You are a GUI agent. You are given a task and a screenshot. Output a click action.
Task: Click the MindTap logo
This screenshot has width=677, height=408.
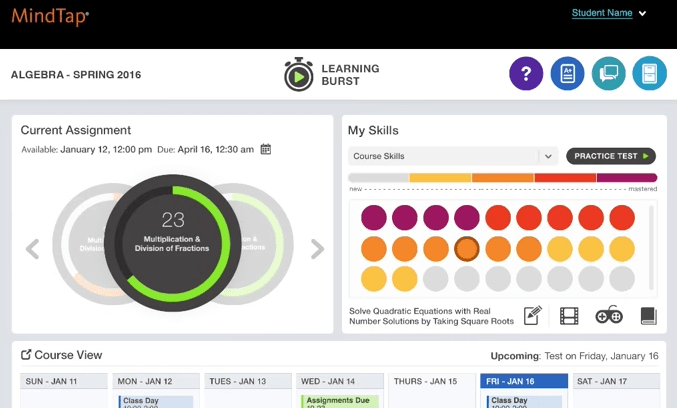coord(50,17)
